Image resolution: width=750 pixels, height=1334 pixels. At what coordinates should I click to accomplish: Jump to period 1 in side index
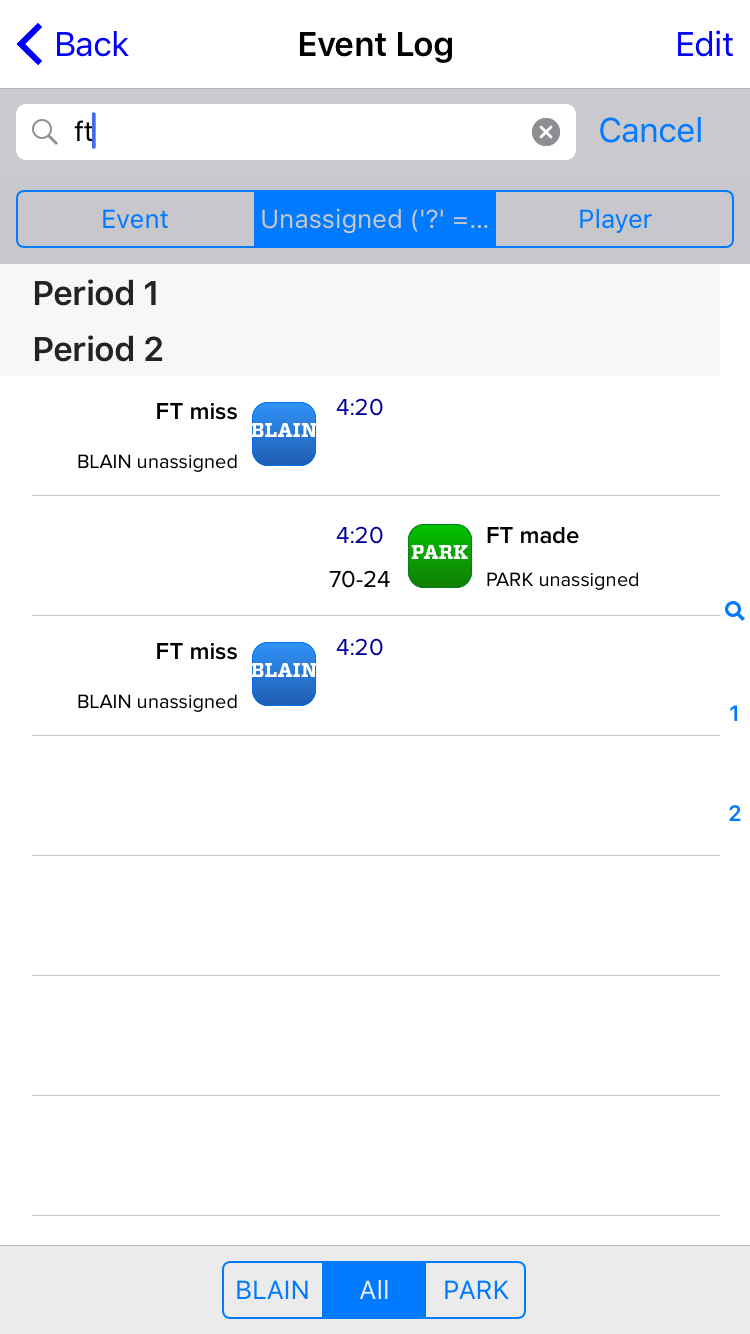point(735,714)
